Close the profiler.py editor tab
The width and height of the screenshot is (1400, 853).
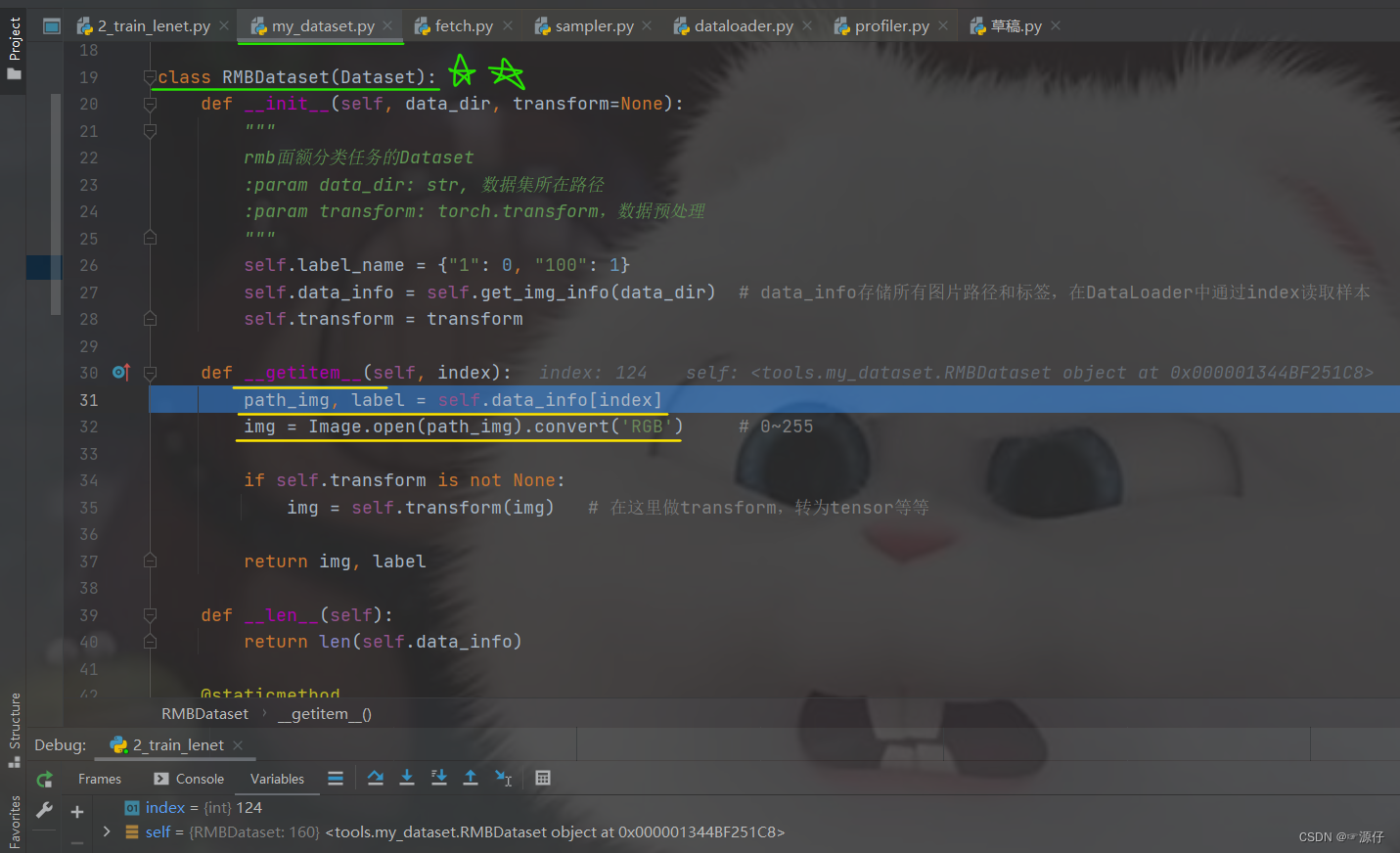(x=943, y=26)
